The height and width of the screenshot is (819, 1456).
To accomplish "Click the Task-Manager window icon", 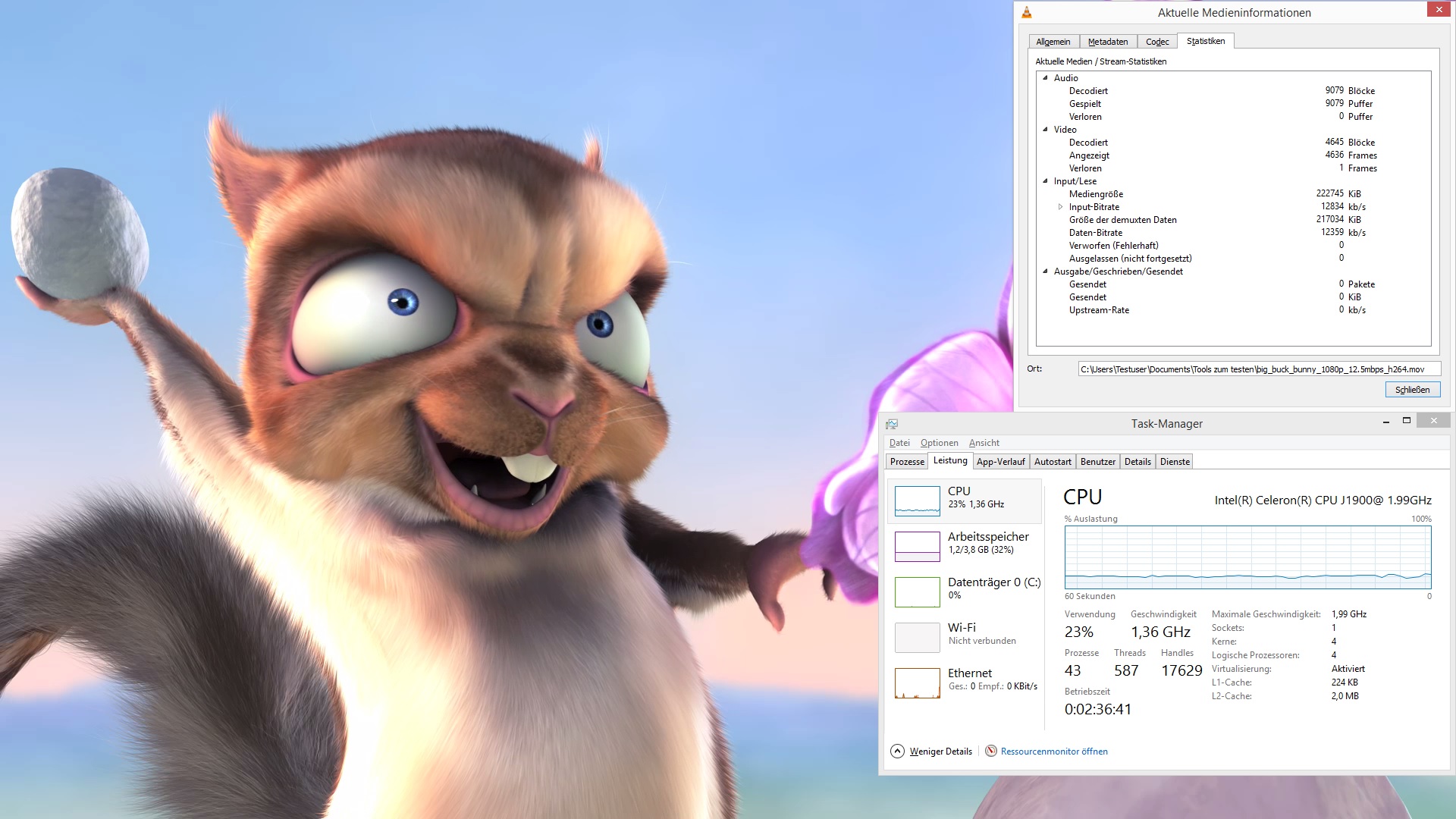I will [892, 424].
